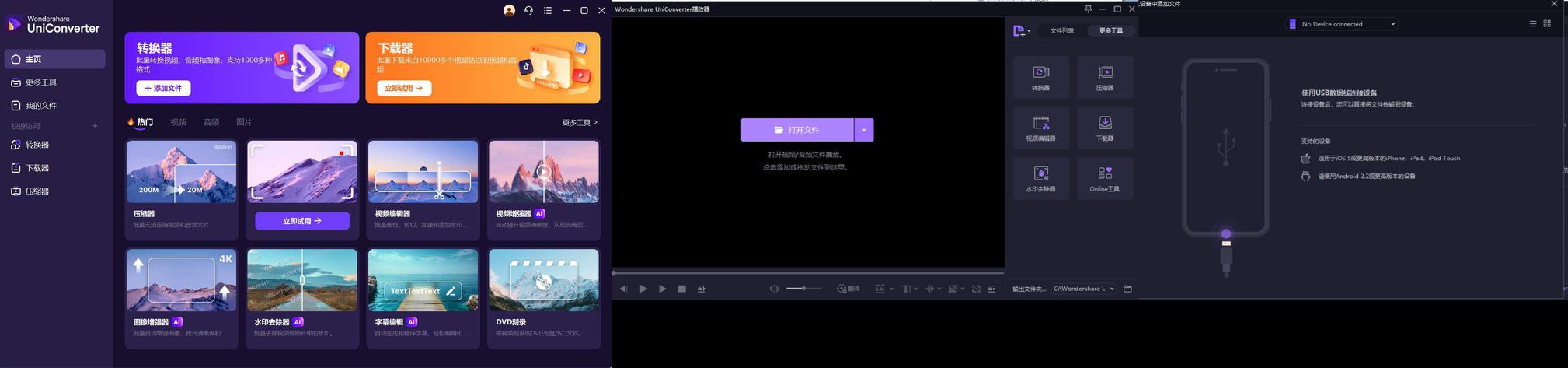
Task: Adjust the player volume slider
Action: pos(803,289)
